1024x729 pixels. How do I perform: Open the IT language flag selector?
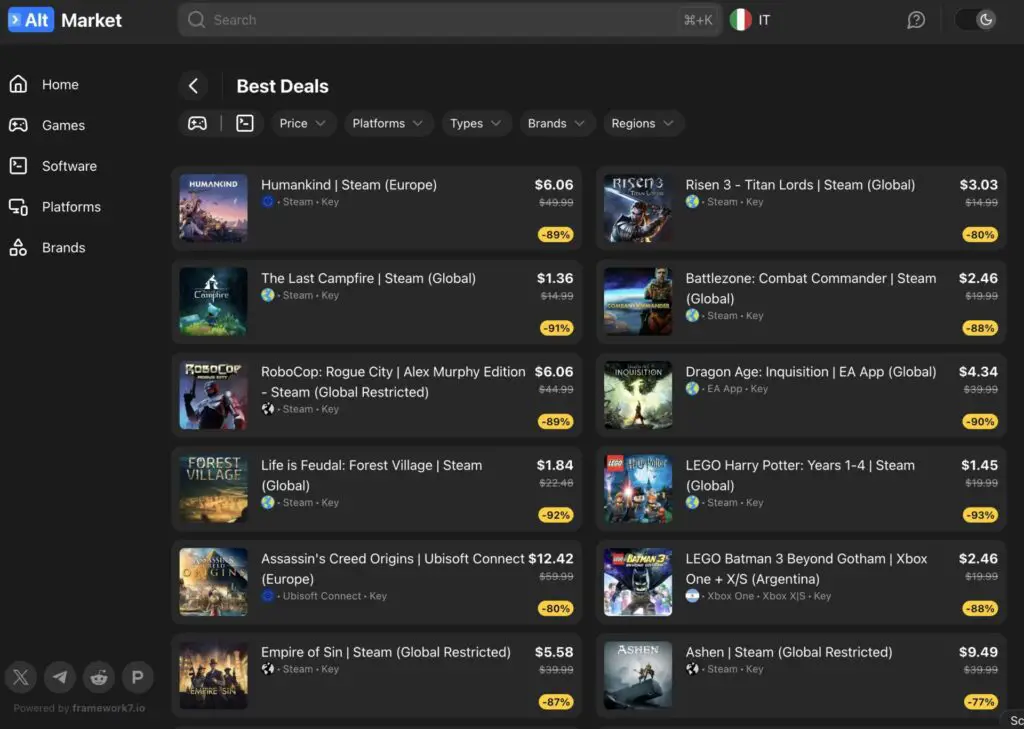coord(750,19)
